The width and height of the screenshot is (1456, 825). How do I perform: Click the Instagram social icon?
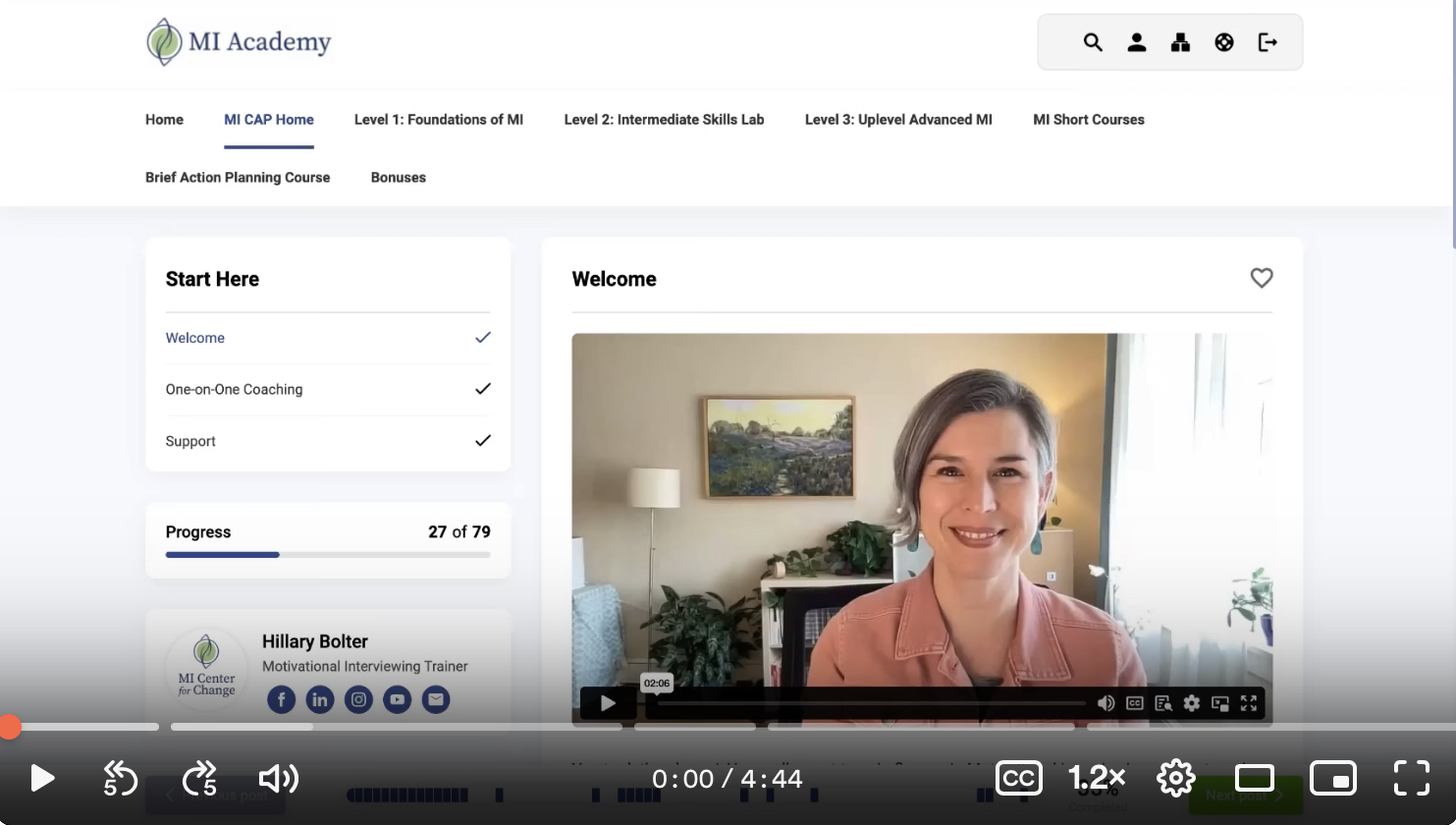(x=358, y=699)
